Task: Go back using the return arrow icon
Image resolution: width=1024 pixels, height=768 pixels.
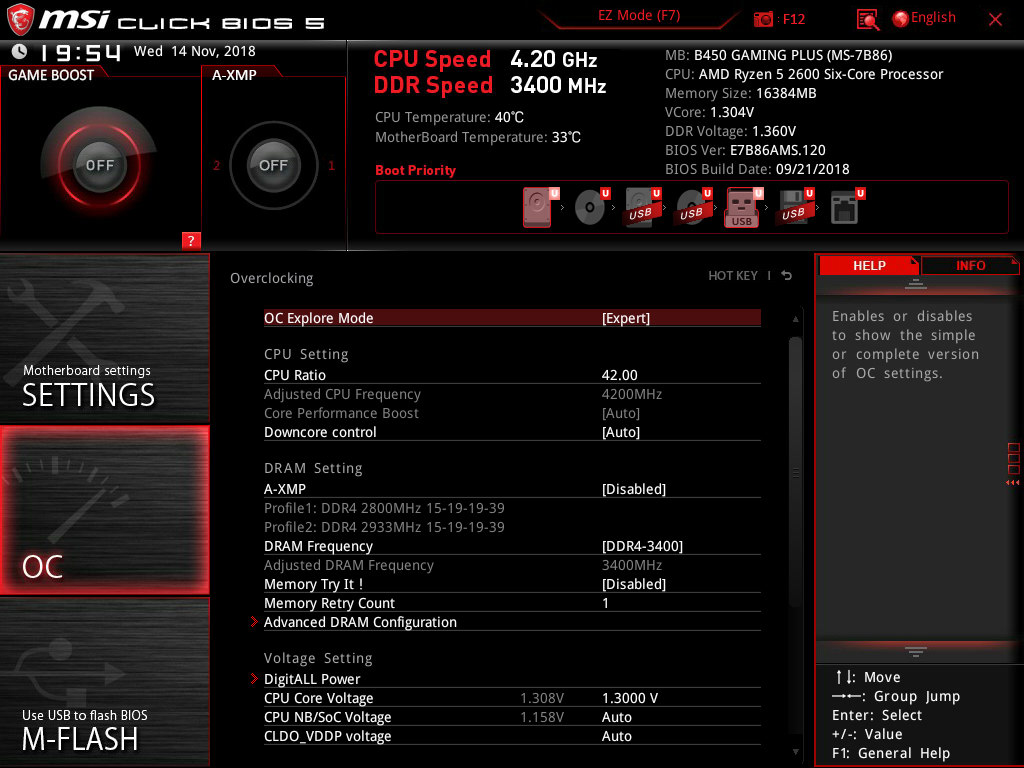Action: pos(787,276)
